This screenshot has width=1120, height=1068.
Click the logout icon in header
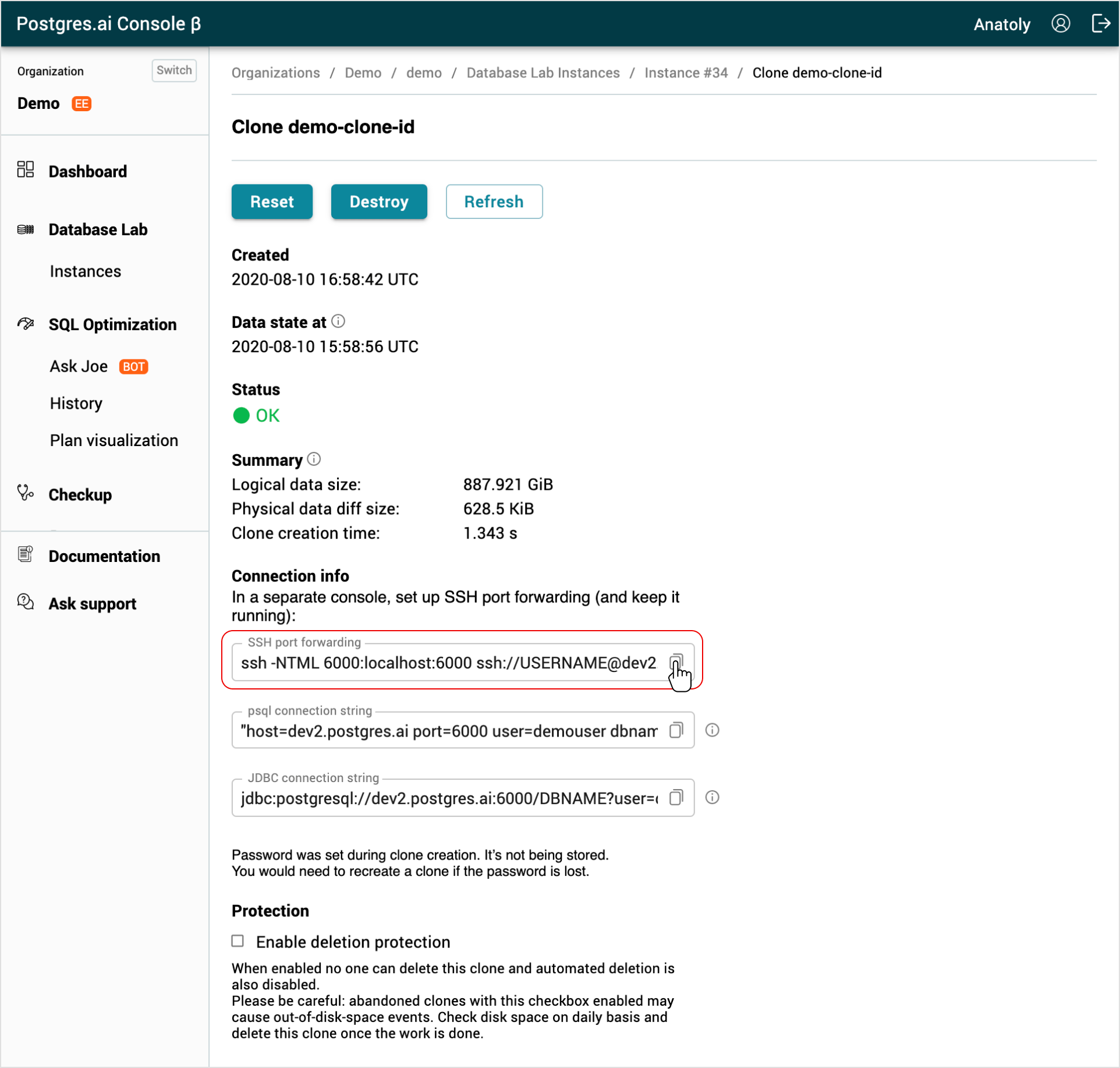tap(1101, 24)
